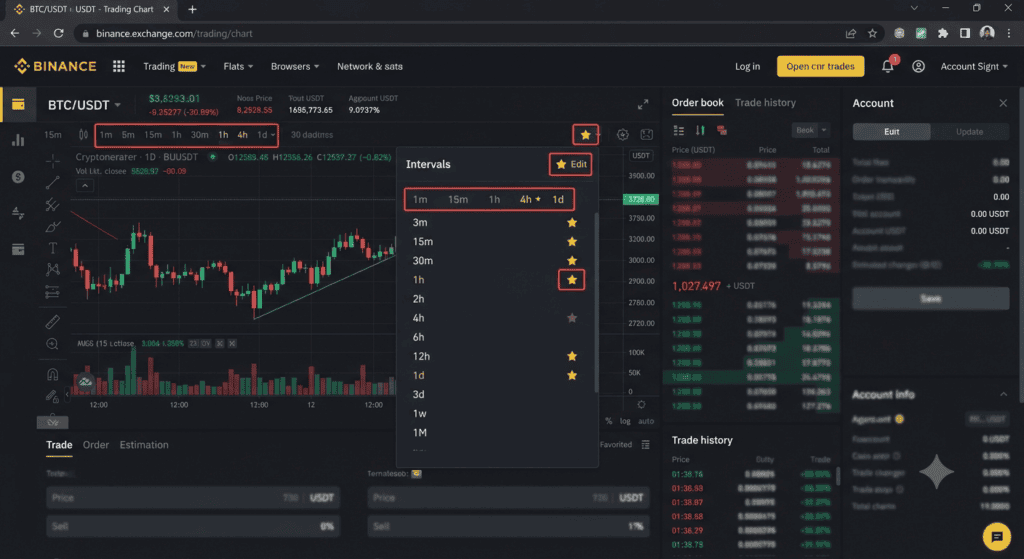Image resolution: width=1024 pixels, height=559 pixels.
Task: Switch order book to sell-only view icon
Action: pos(722,131)
